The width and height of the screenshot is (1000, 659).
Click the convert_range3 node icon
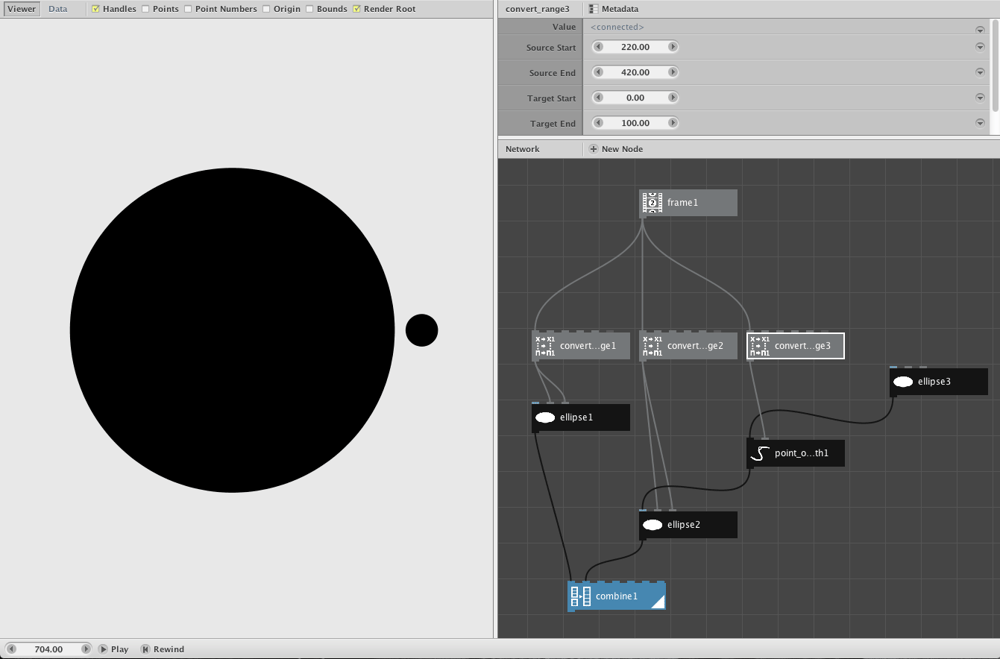click(759, 346)
